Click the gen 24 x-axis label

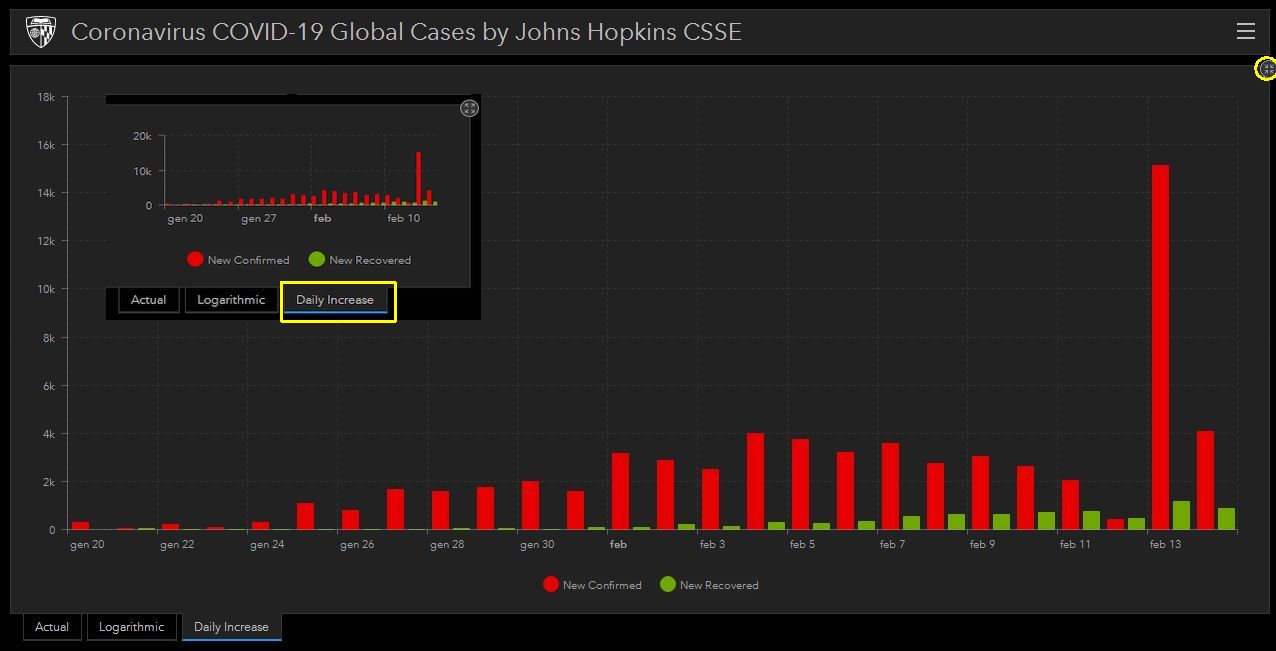(x=267, y=545)
